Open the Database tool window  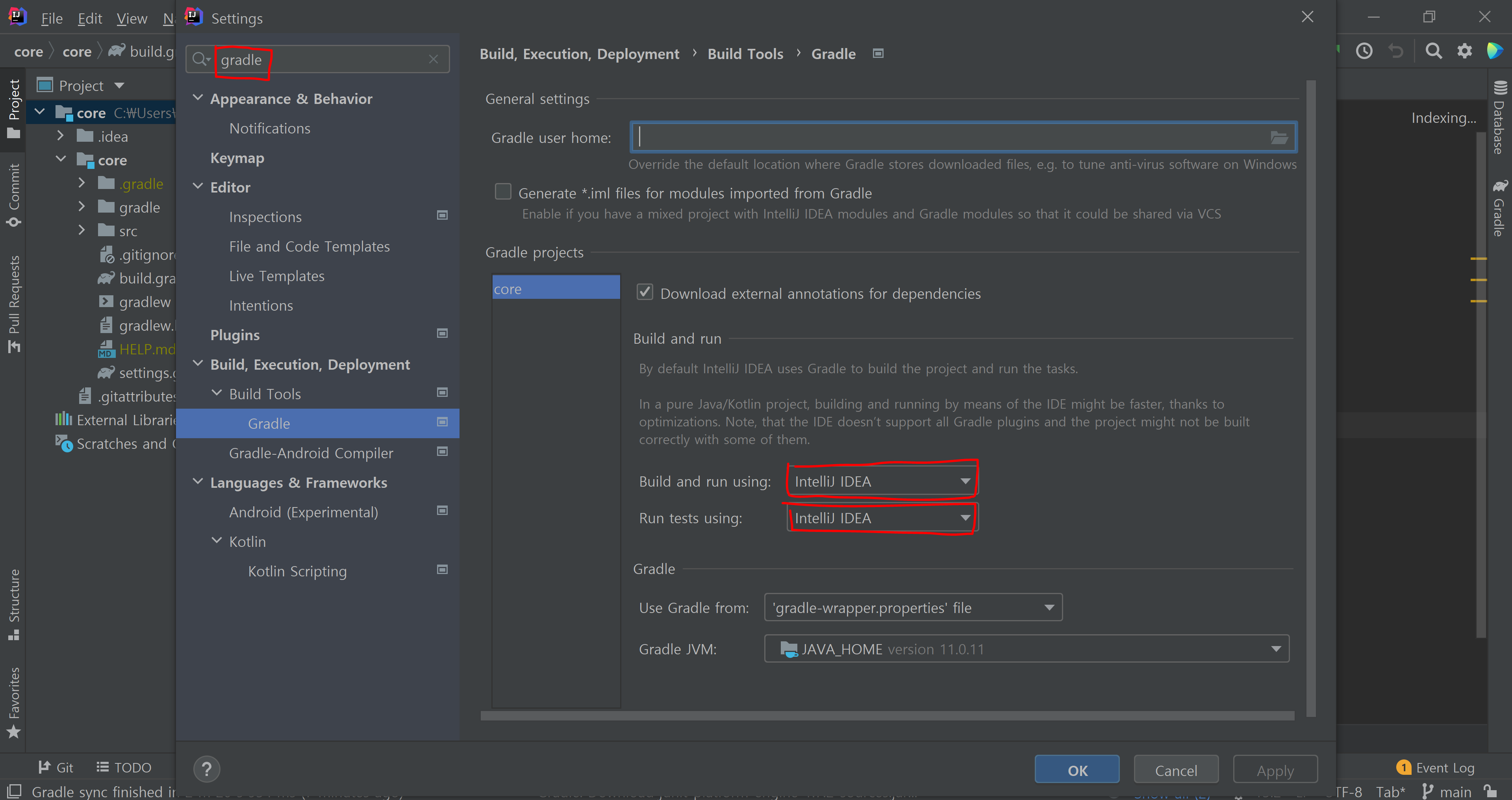tap(1500, 117)
